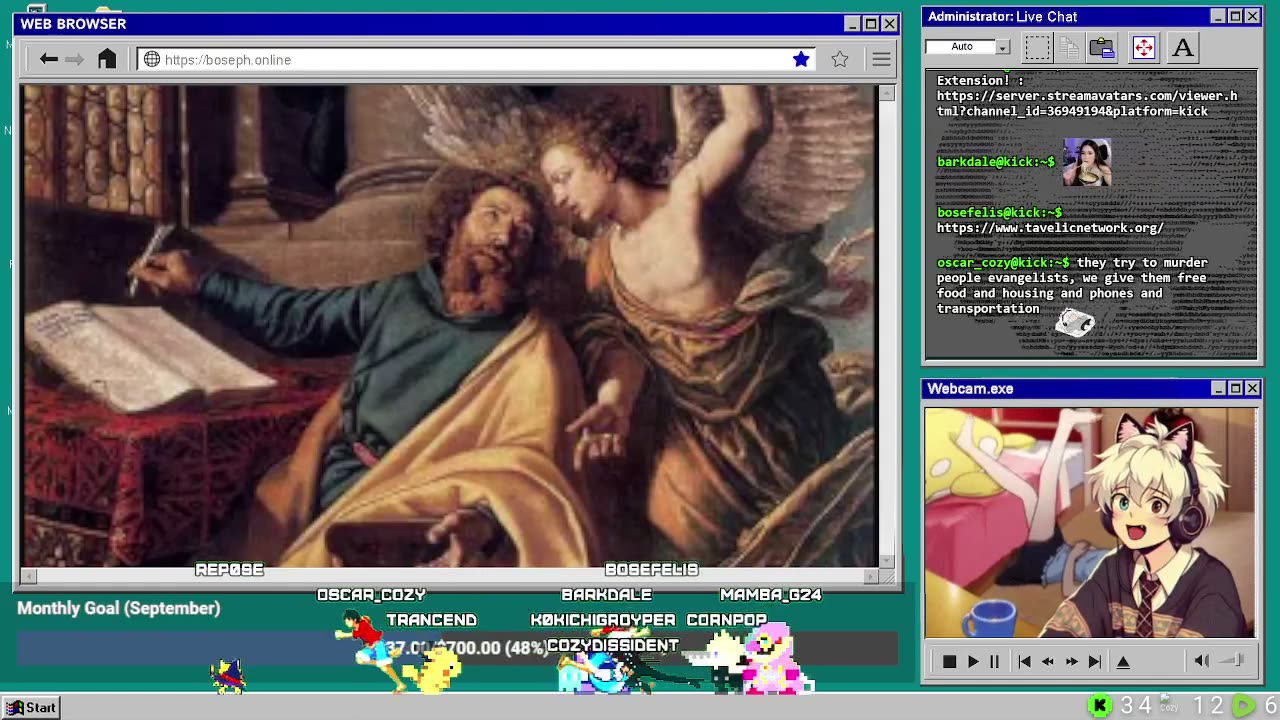Stop playback in Webcam.exe
The image size is (1280, 720).
(x=949, y=661)
